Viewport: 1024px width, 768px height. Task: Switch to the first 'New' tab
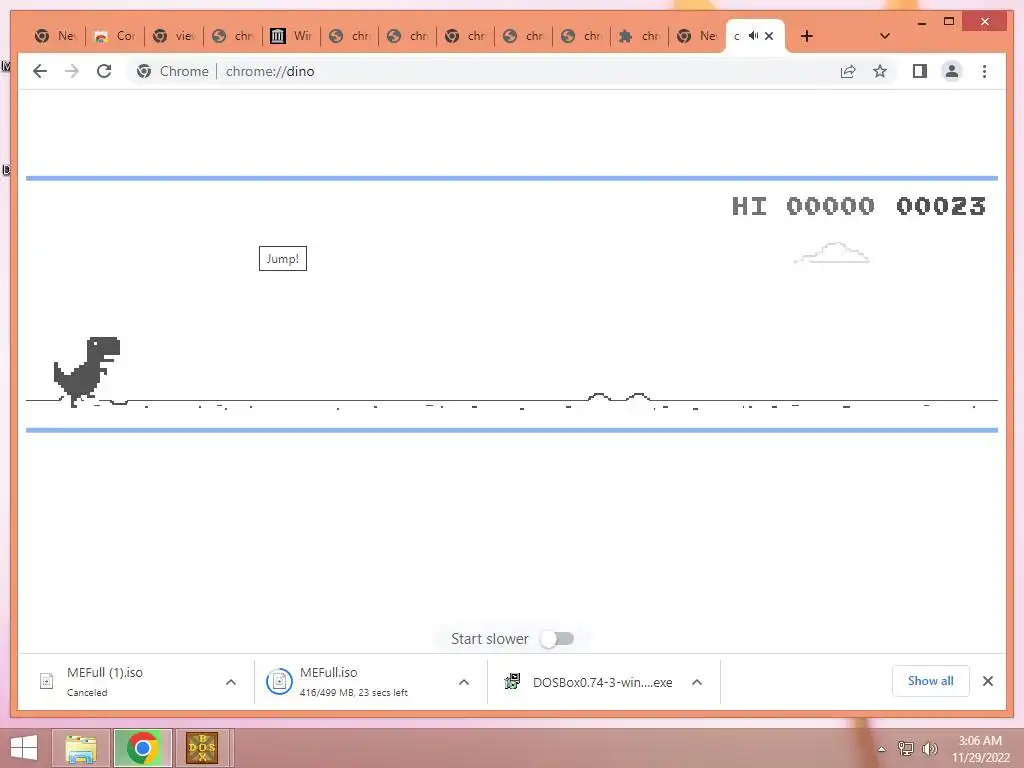56,36
